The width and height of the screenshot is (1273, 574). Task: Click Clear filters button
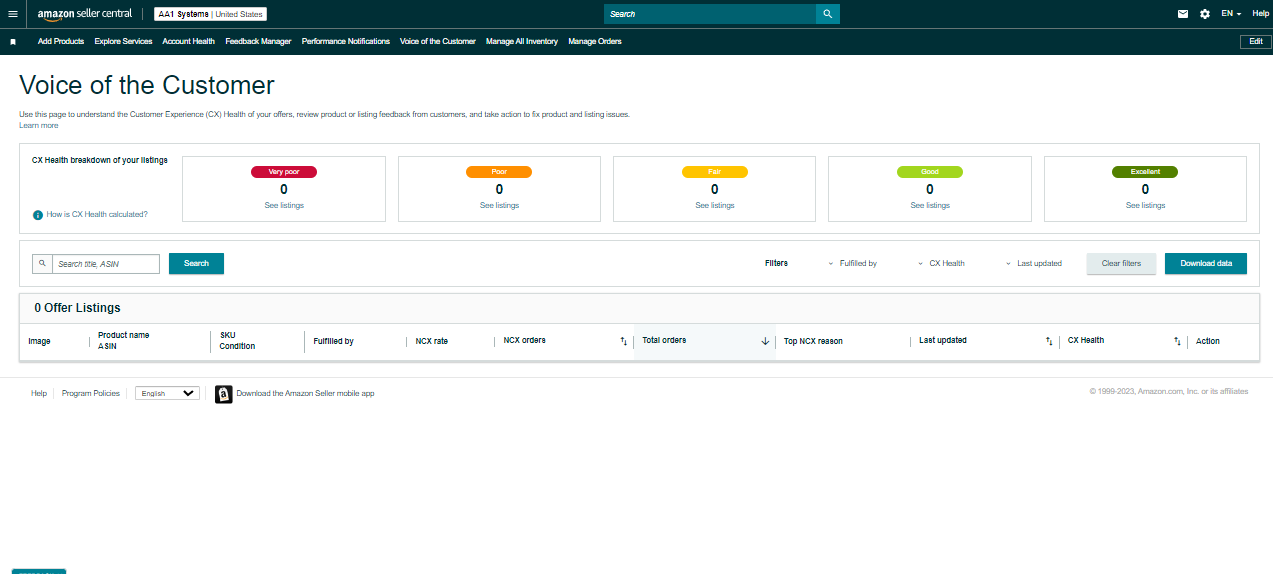point(1121,264)
